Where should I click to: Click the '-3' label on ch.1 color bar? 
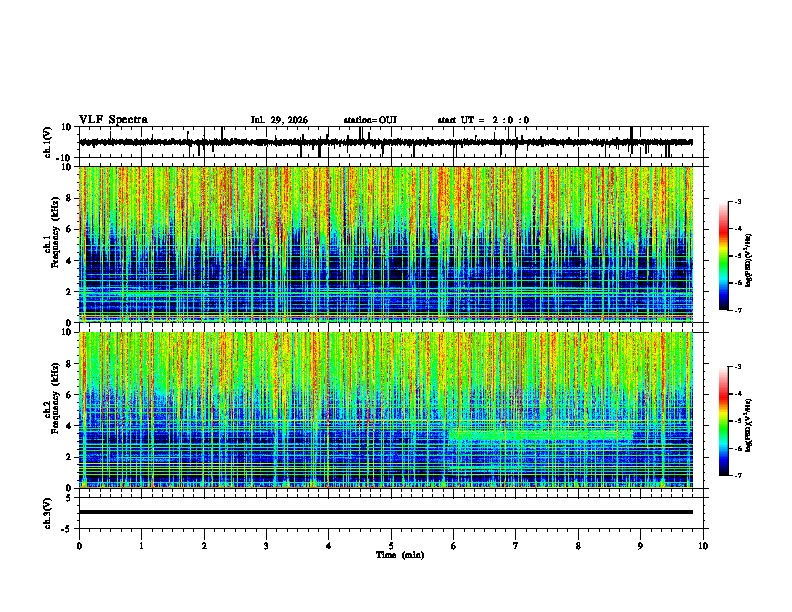click(737, 202)
